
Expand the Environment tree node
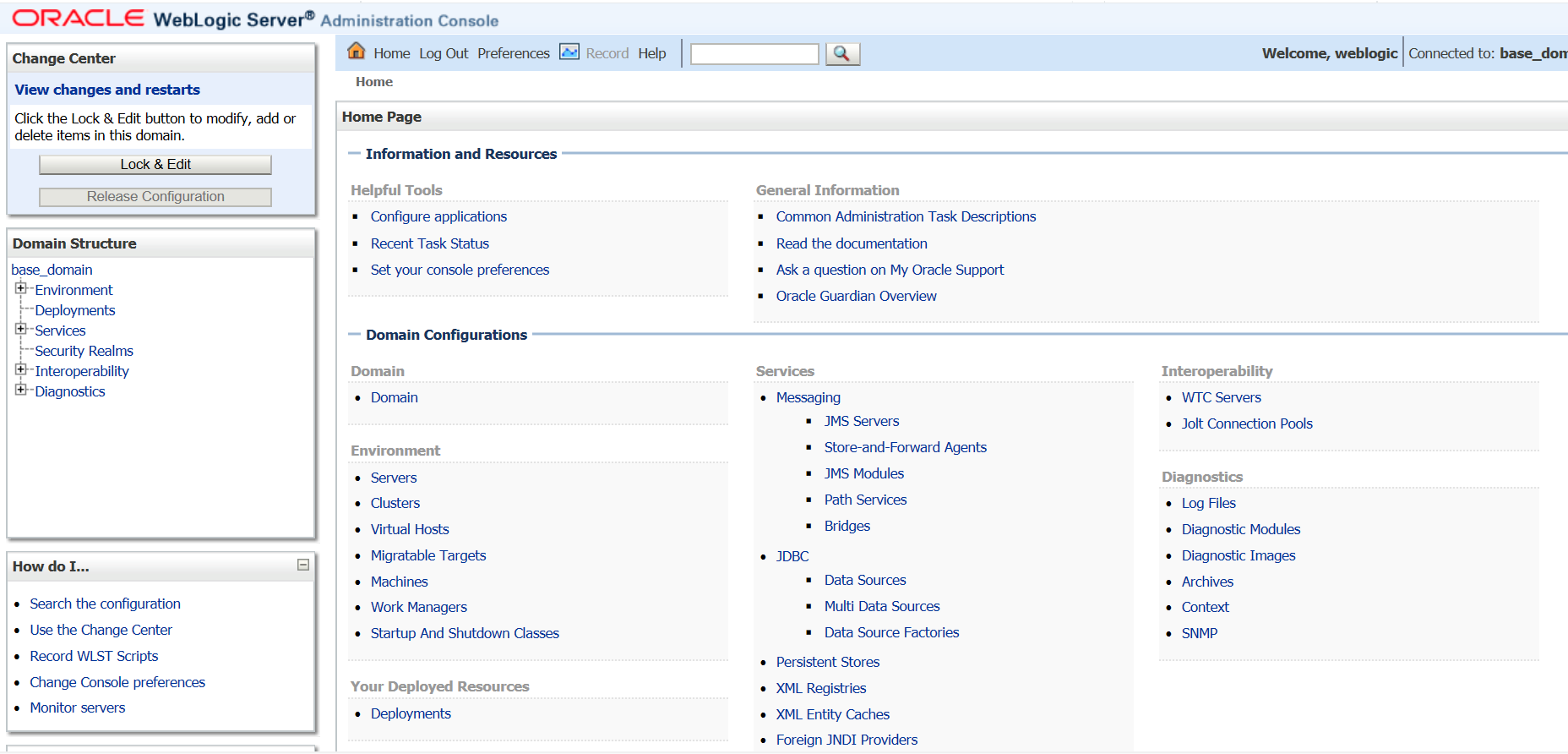[x=21, y=289]
